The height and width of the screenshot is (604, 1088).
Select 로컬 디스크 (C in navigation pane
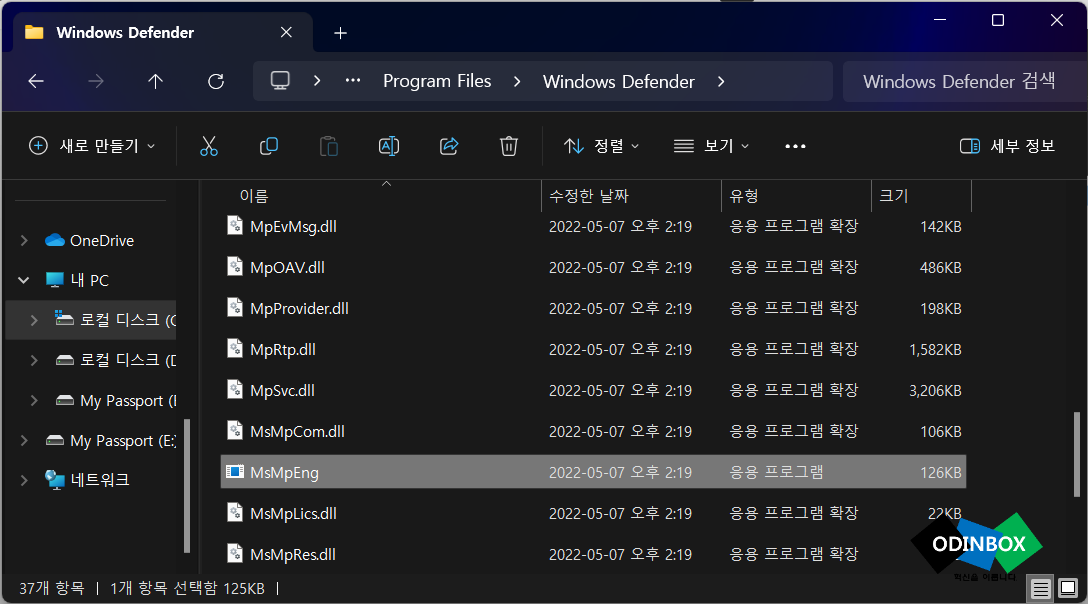pyautogui.click(x=91, y=320)
